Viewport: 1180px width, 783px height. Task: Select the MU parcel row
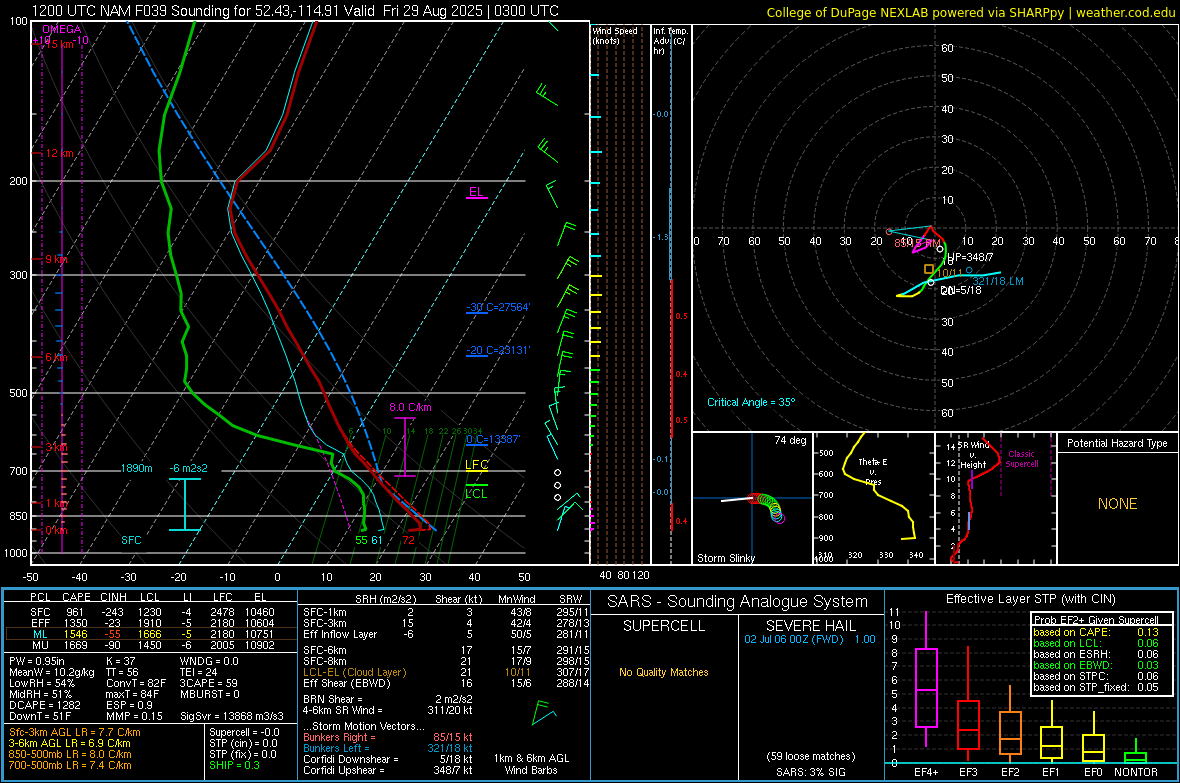pyautogui.click(x=151, y=645)
